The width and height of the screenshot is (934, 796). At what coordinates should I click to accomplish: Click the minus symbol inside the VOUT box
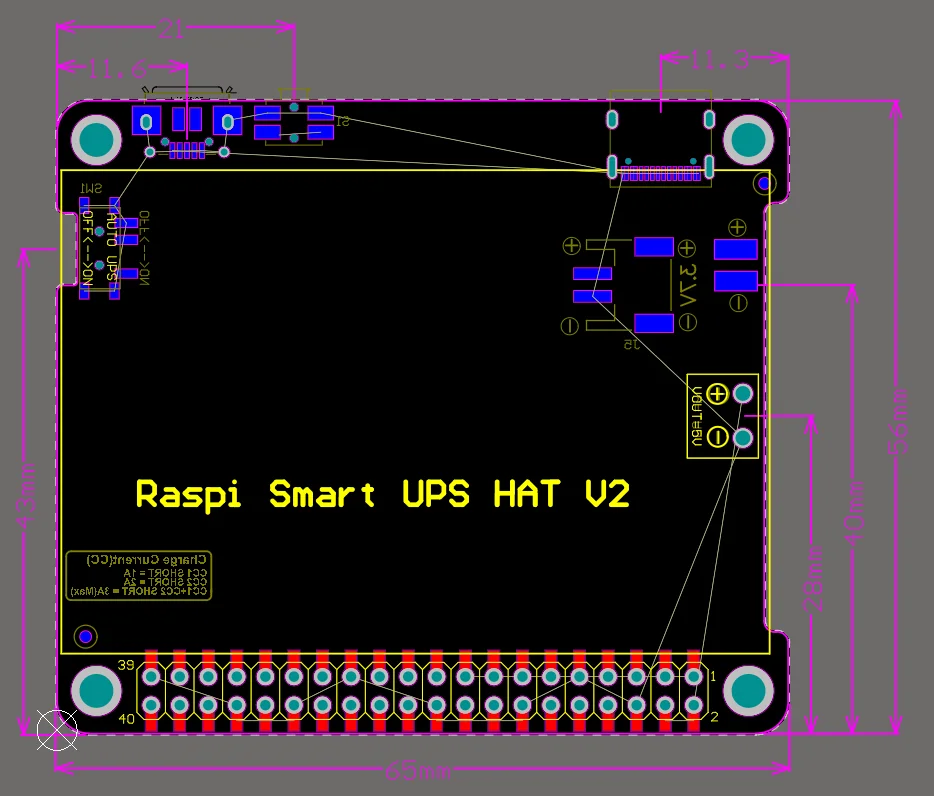(717, 437)
